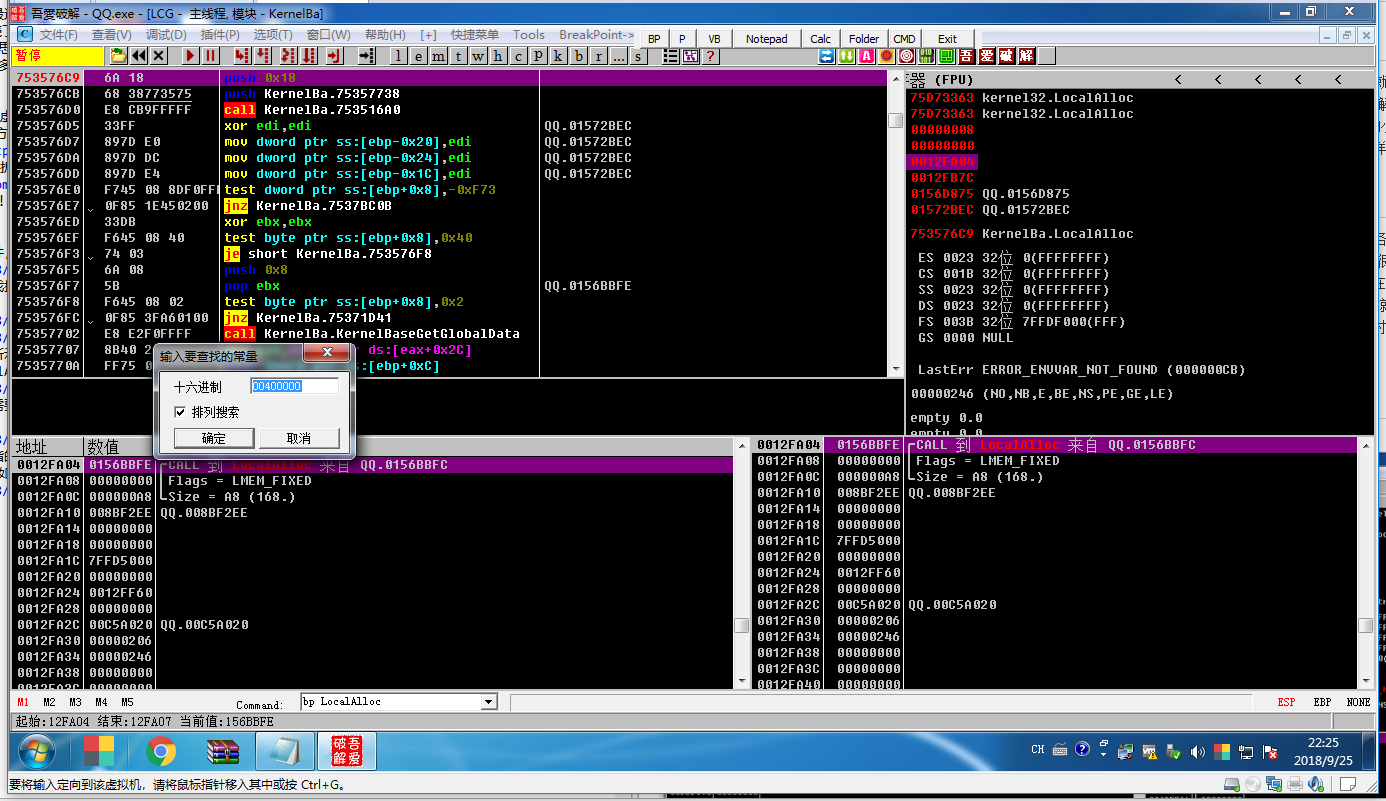Click the Notepad shortcut button
The height and width of the screenshot is (801, 1386).
pyautogui.click(x=767, y=39)
